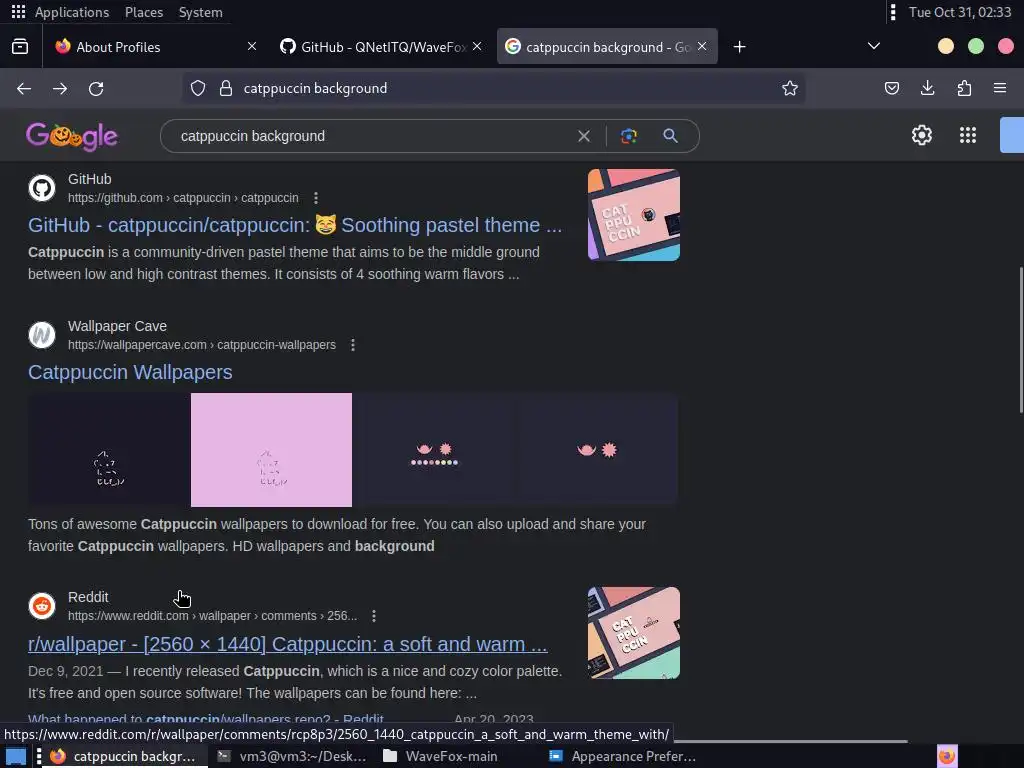Open GitHub result favicon
The image size is (1024, 768).
click(42, 188)
